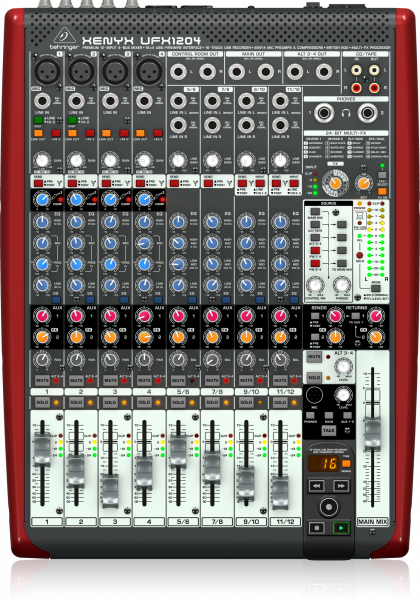The image size is (420, 600).
Task: Select ALT 3-4 as the monitor source
Action: 315,238
